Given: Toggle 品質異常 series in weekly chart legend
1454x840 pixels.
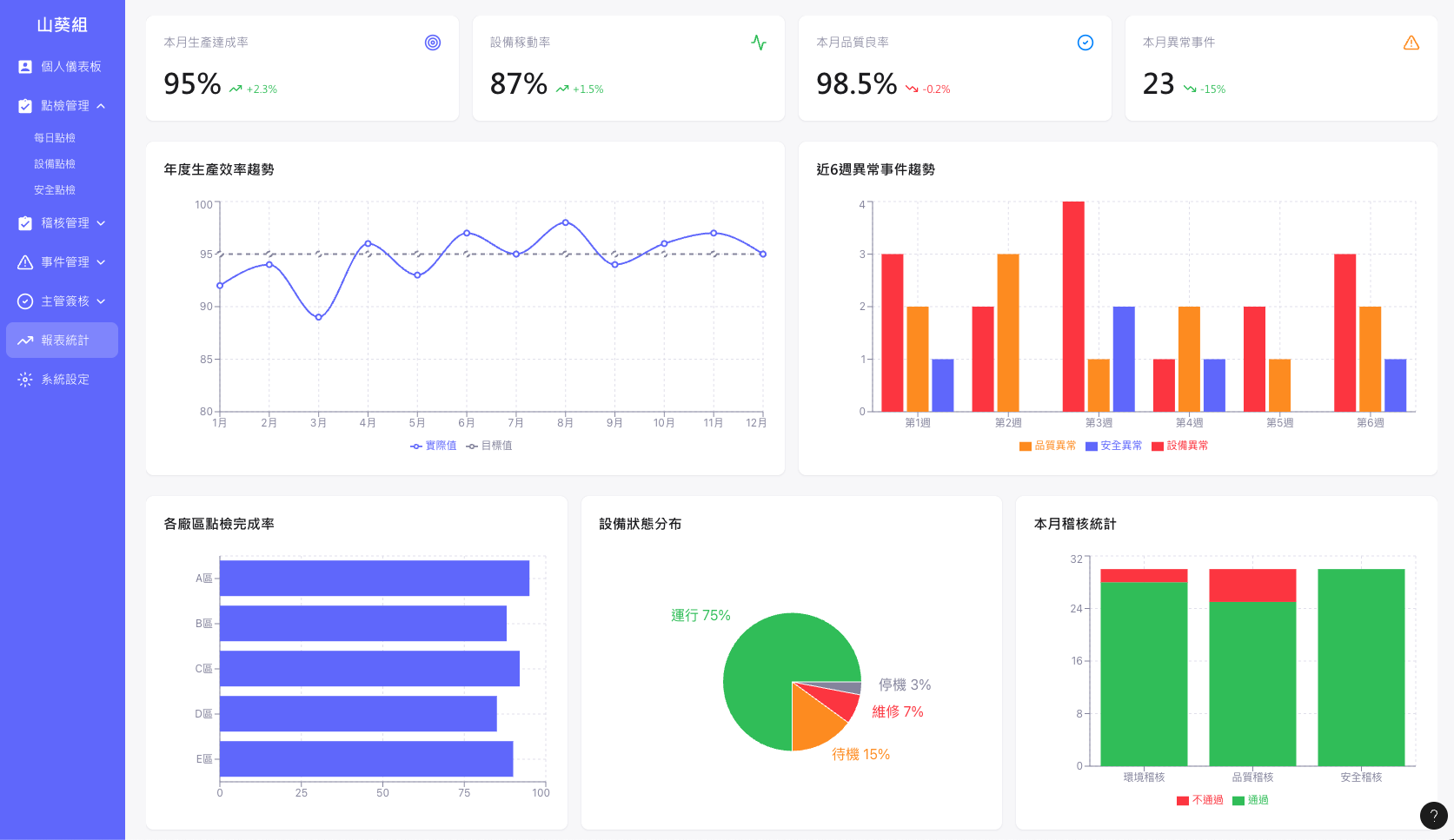Looking at the screenshot, I should [1047, 446].
